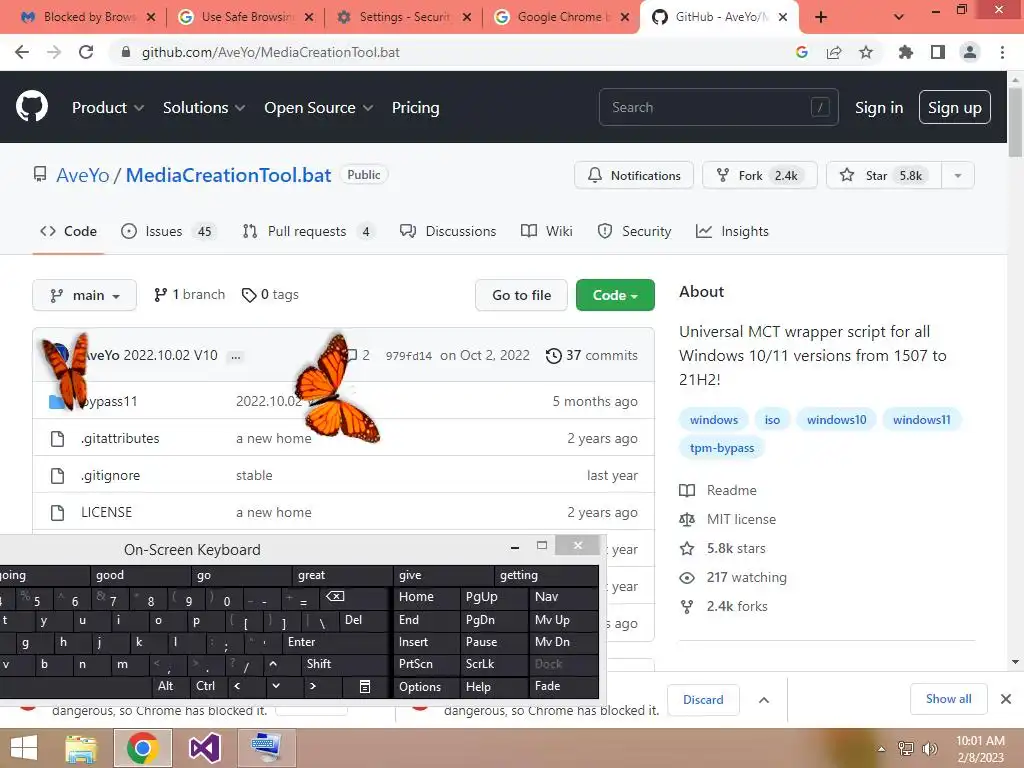Click Fade key on On-Screen Keyboard
The height and width of the screenshot is (768, 1024).
563,686
